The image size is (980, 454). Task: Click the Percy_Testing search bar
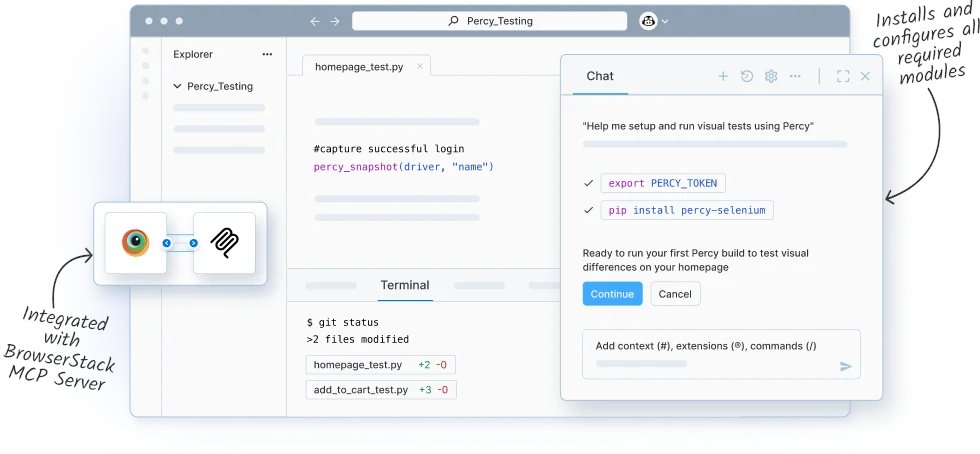click(x=489, y=21)
